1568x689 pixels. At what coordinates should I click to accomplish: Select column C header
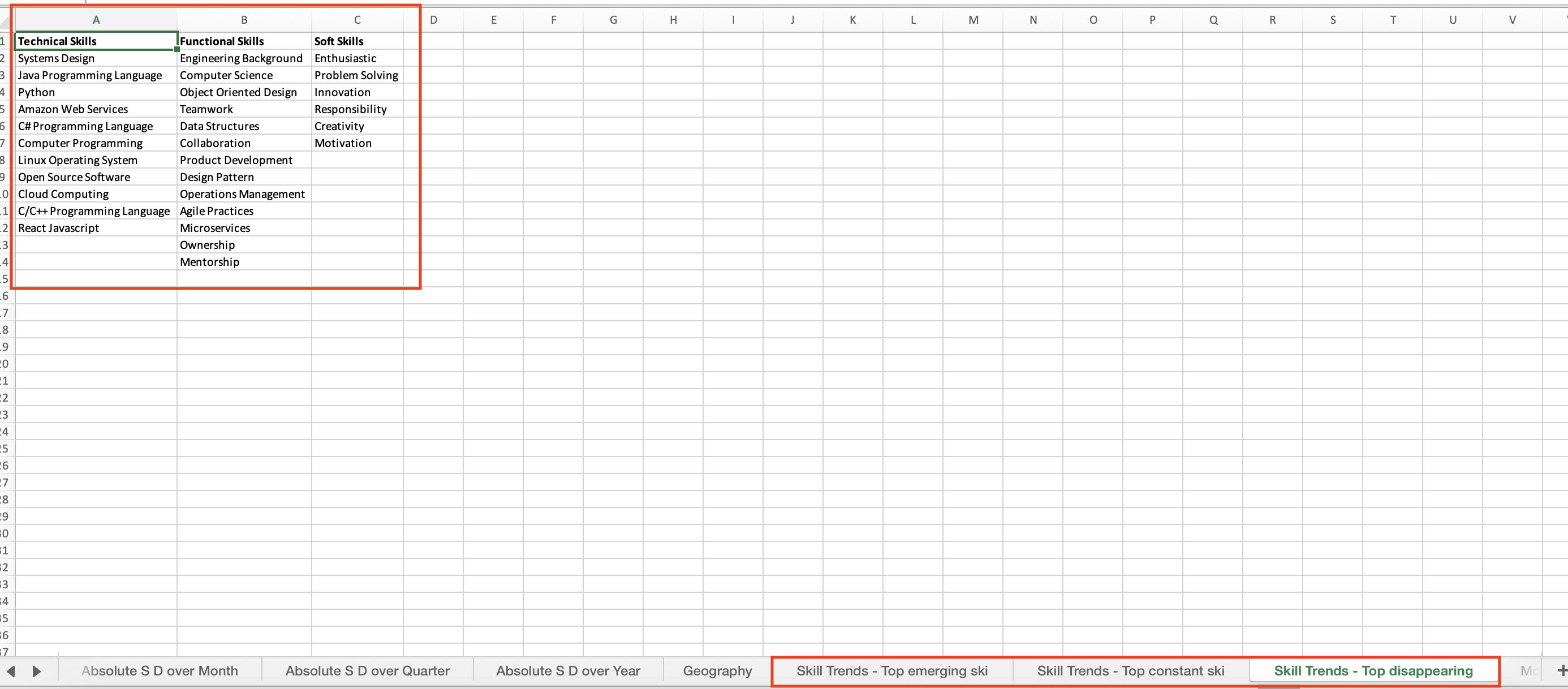coord(357,20)
